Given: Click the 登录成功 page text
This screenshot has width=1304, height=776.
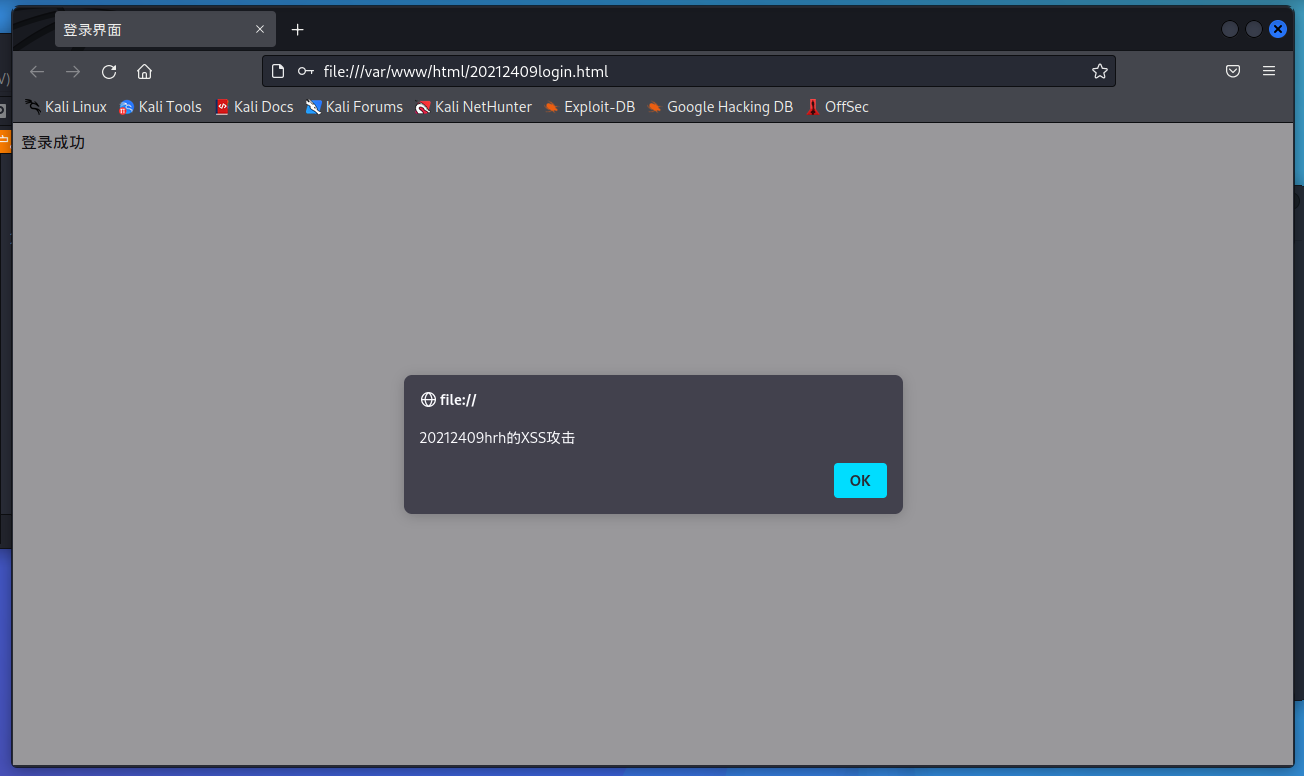Looking at the screenshot, I should pyautogui.click(x=53, y=143).
